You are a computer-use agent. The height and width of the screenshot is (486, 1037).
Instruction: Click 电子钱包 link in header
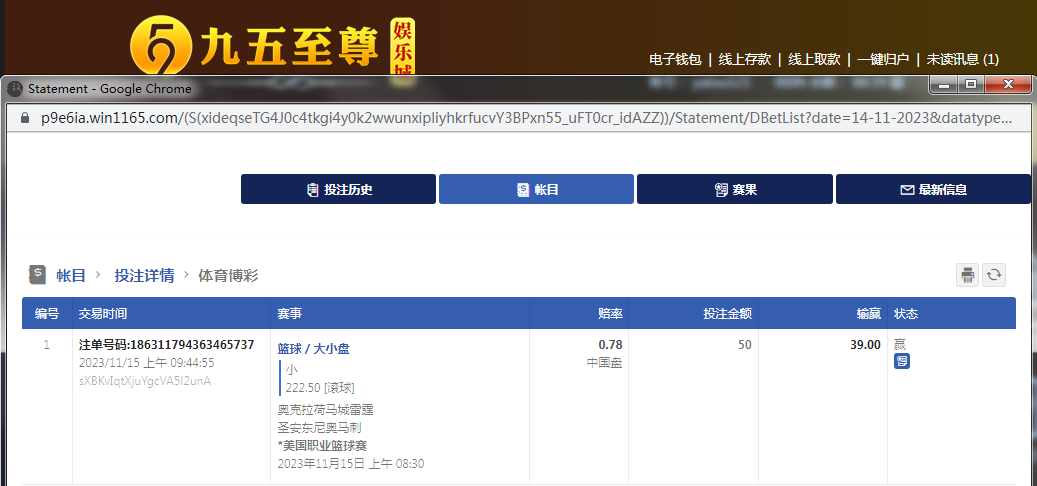(x=675, y=60)
